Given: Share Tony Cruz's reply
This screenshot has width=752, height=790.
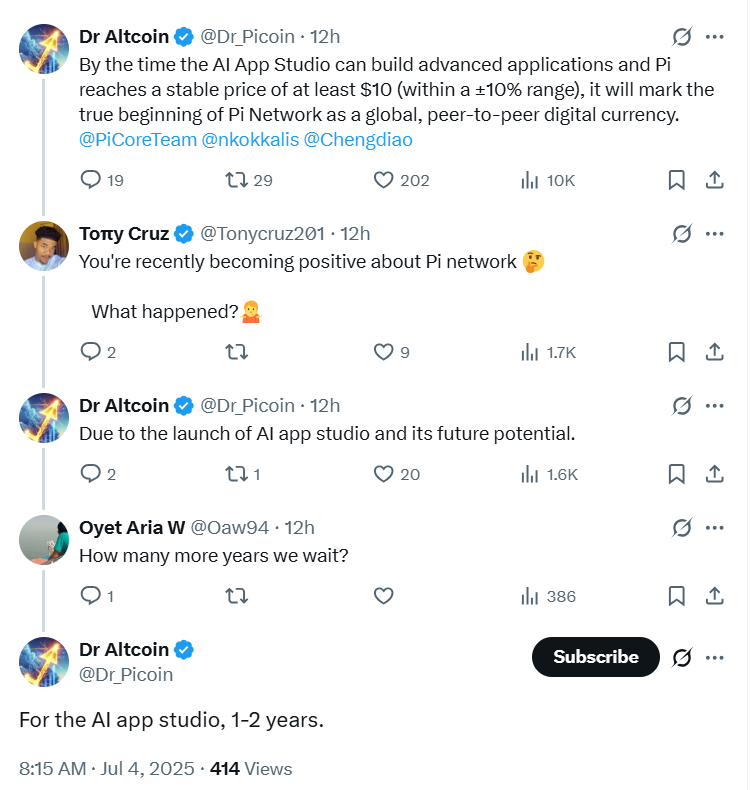Looking at the screenshot, I should (x=714, y=352).
